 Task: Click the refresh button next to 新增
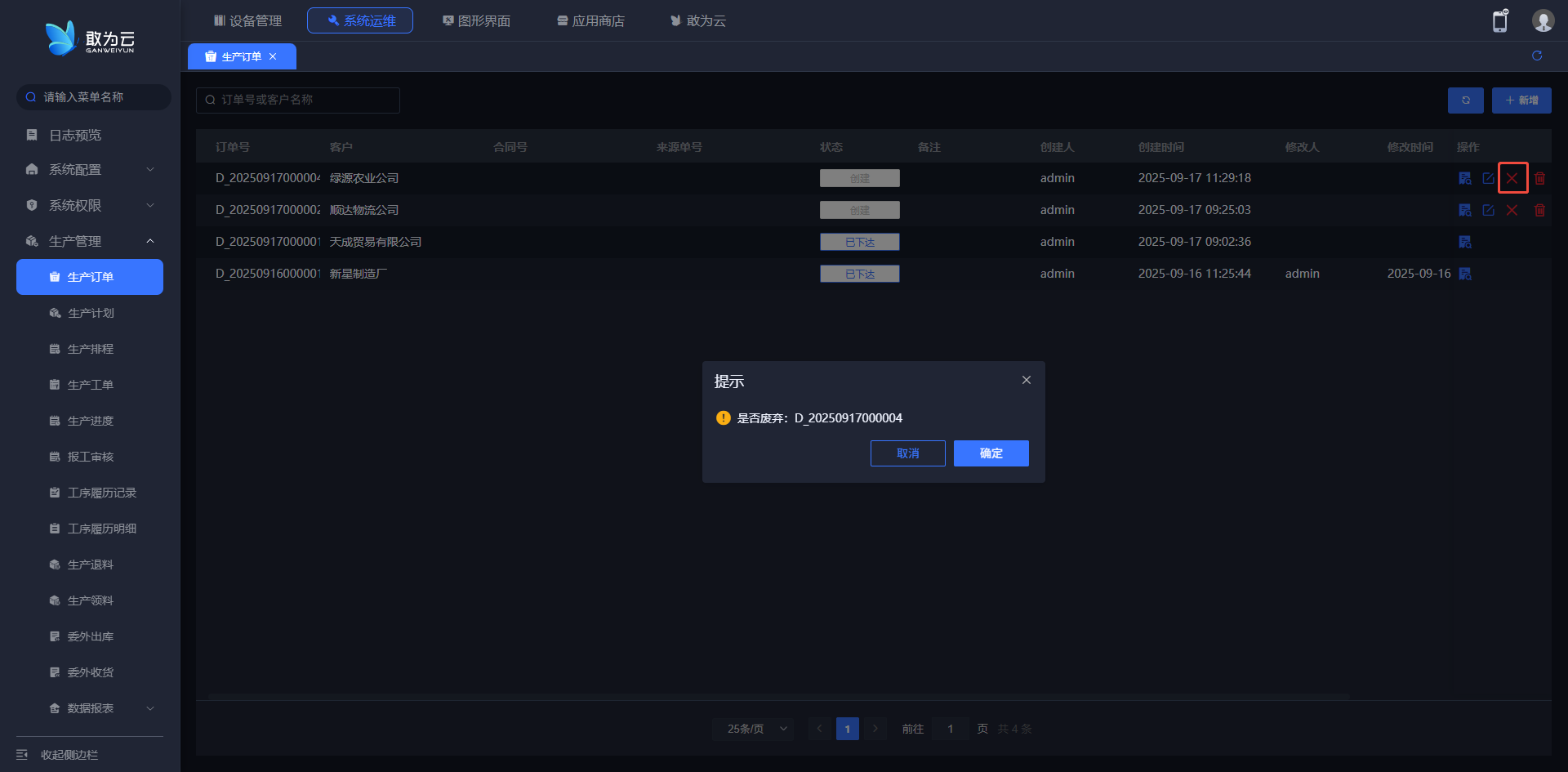(x=1465, y=100)
